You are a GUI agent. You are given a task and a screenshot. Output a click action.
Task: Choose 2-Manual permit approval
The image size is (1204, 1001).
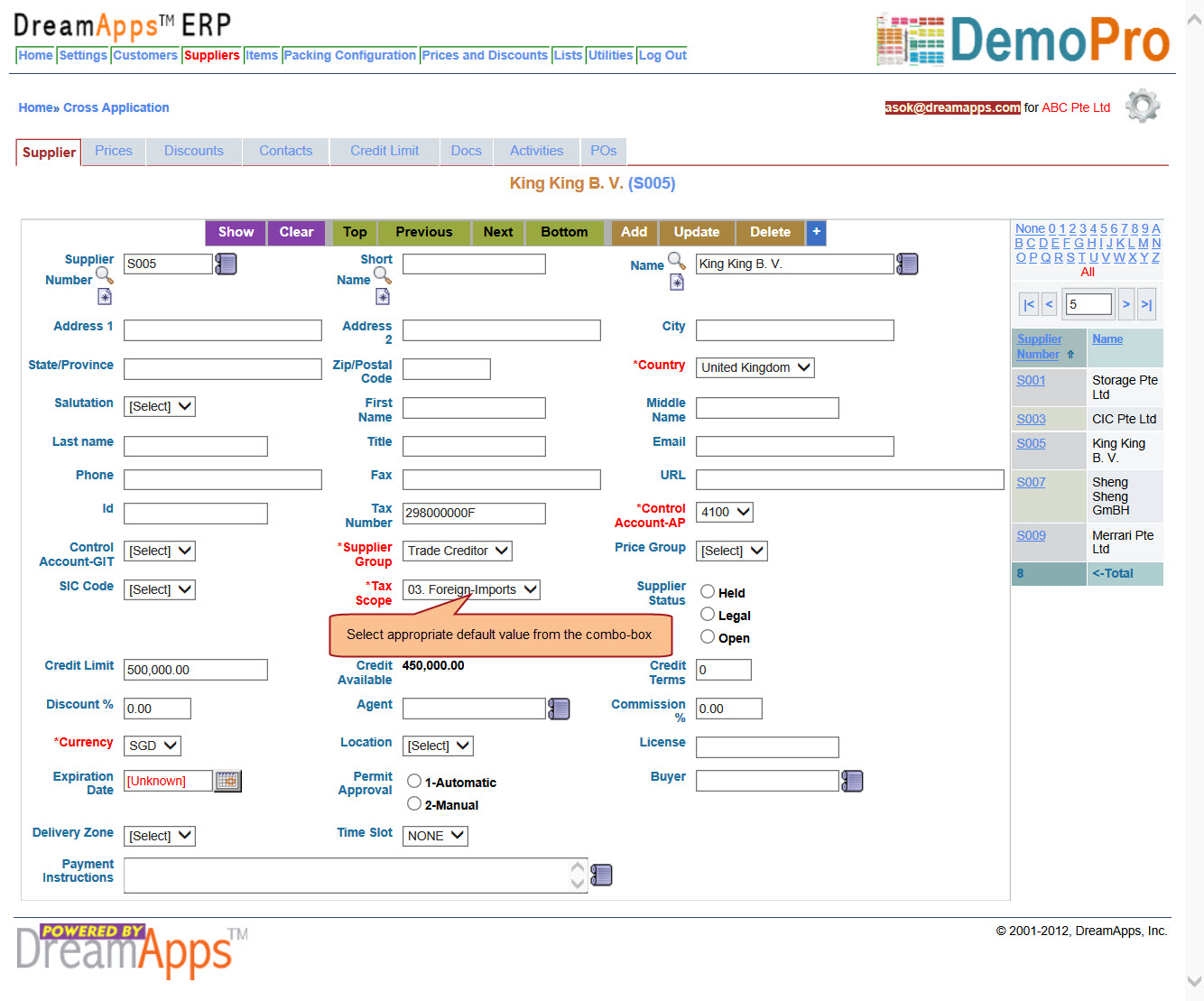tap(414, 804)
